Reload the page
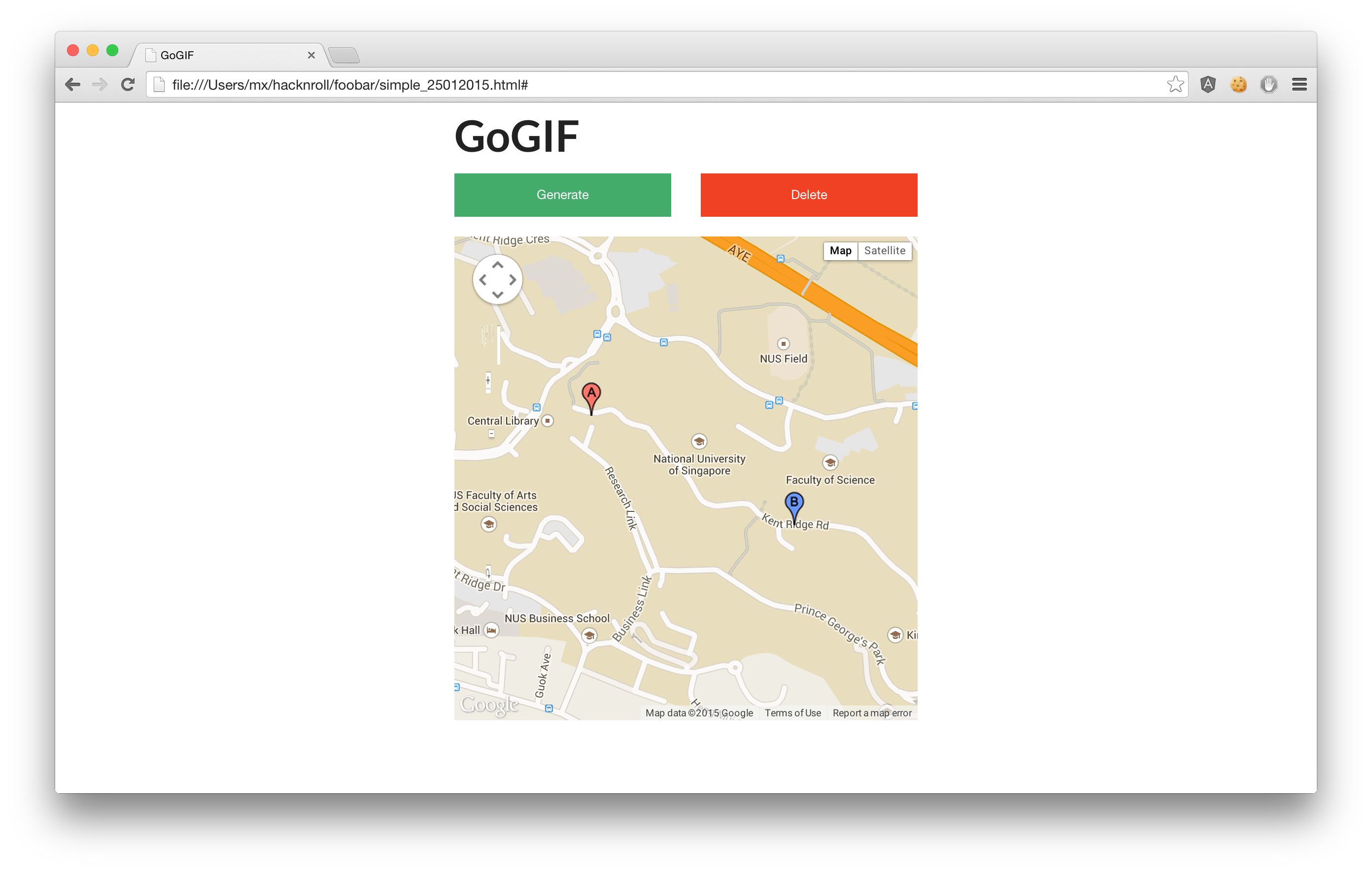The width and height of the screenshot is (1372, 872). tap(128, 85)
